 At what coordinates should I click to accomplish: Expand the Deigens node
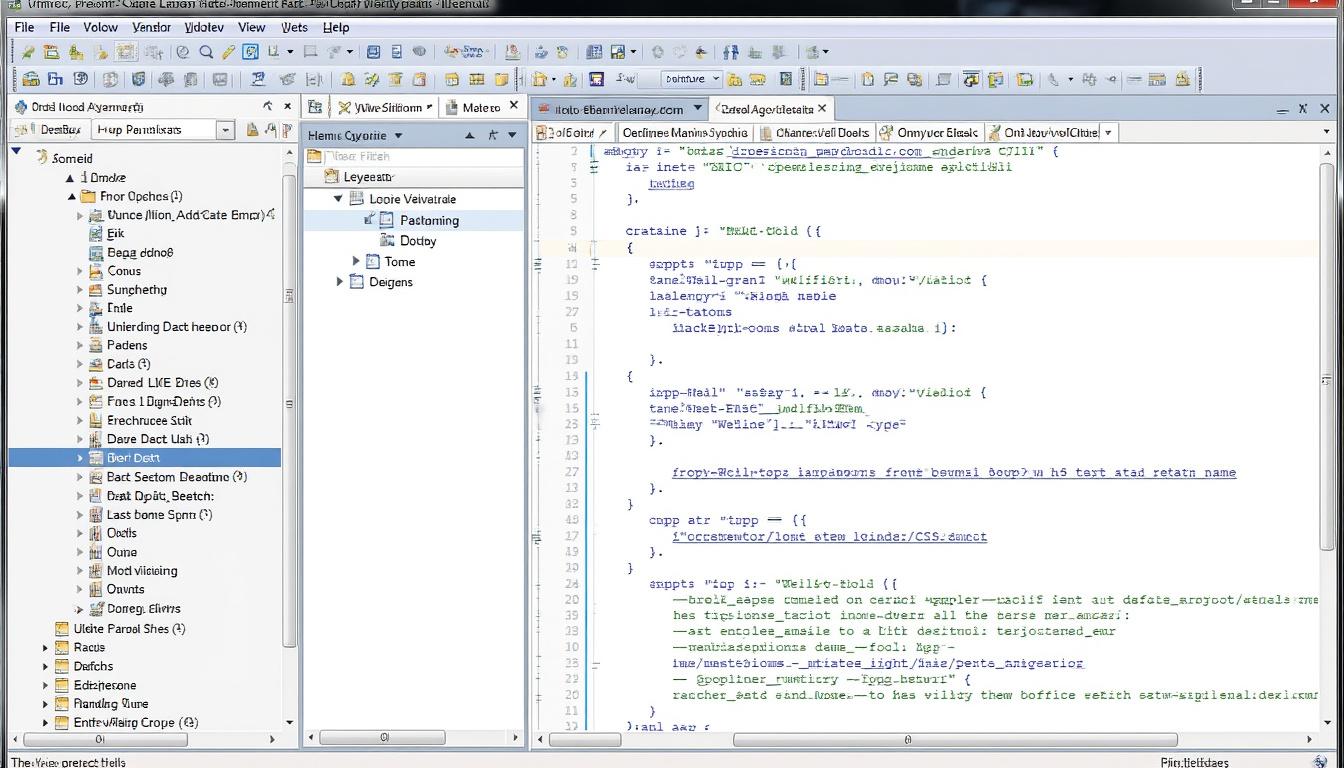coord(340,282)
